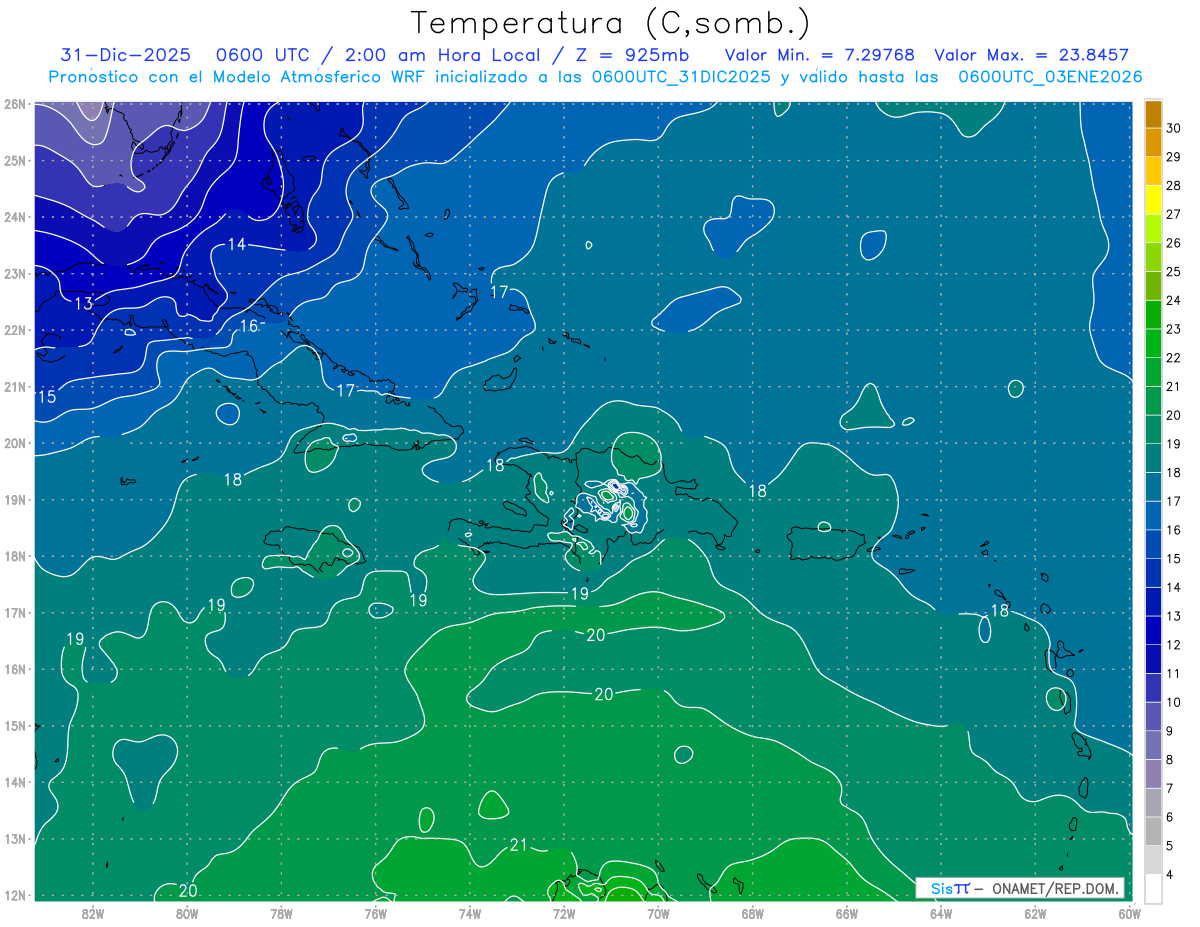1200x927 pixels.
Task: Click the white color bar swatch beside 4
Action: click(1153, 888)
